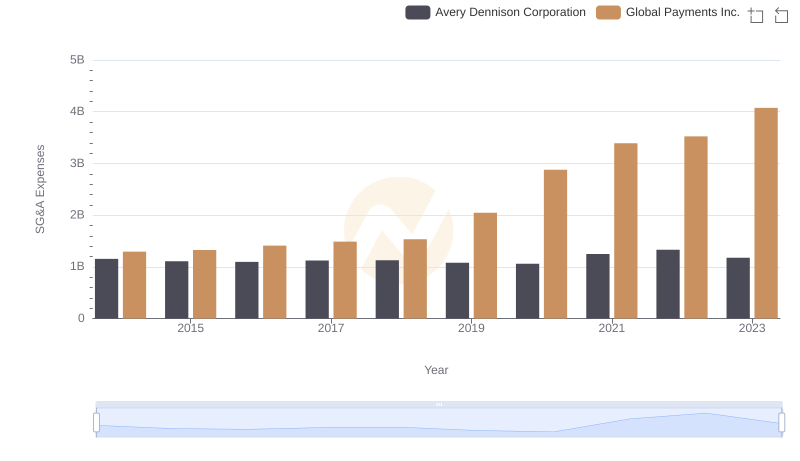This screenshot has height=461, width=800.
Task: Click the 3B y-axis label
Action: click(78, 163)
